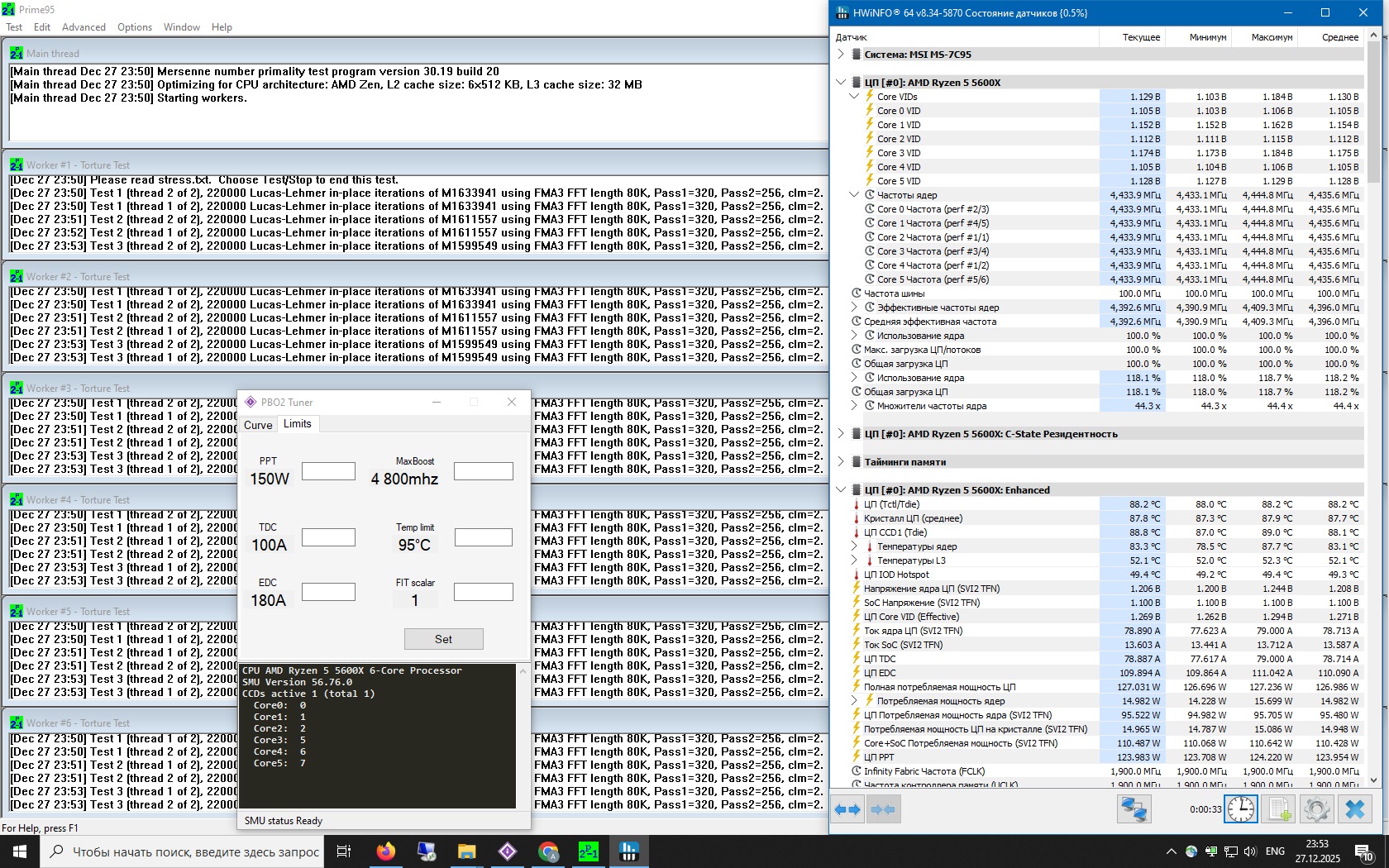Click TDC limit input field
This screenshot has height=868, width=1389.
[x=328, y=537]
